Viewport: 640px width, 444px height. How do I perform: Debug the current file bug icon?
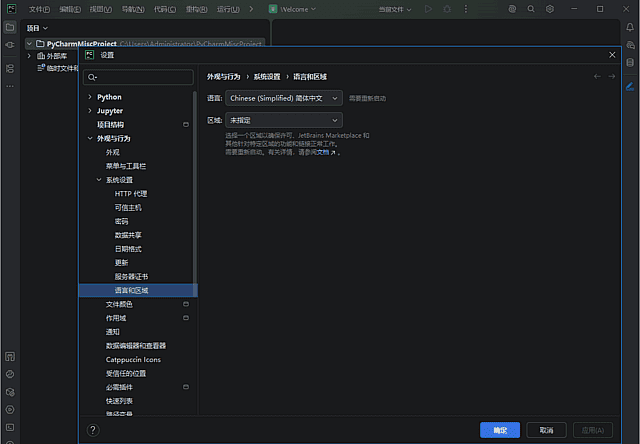click(447, 9)
